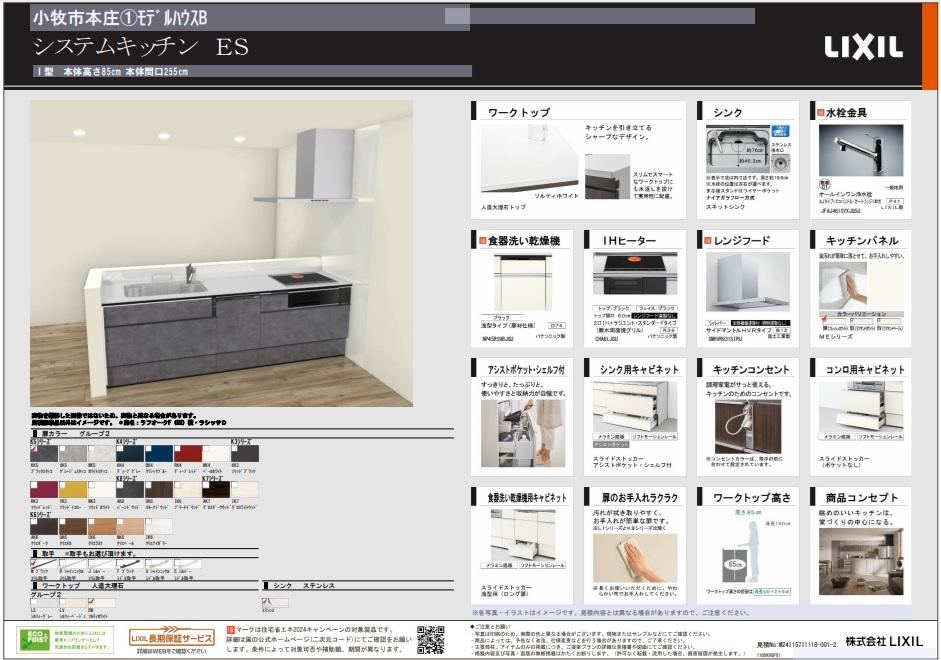Screen dimensions: 941x660
Task: Click the 商品コンセプト card title
Action: point(862,497)
